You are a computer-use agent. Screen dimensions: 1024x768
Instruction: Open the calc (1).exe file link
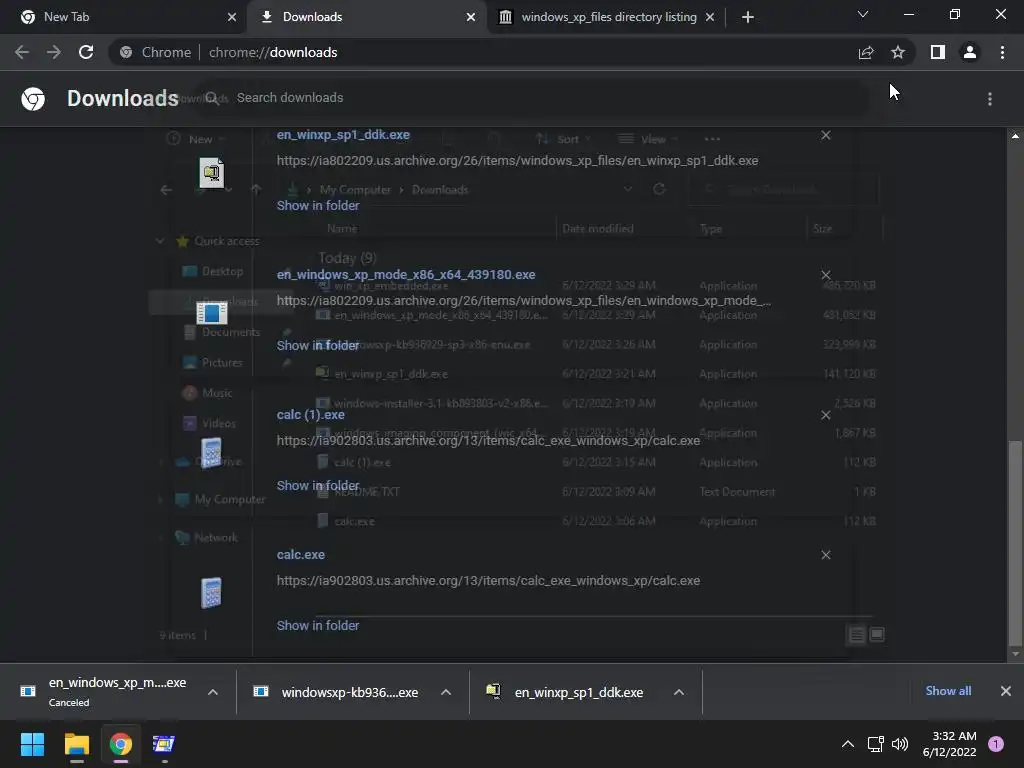click(310, 415)
